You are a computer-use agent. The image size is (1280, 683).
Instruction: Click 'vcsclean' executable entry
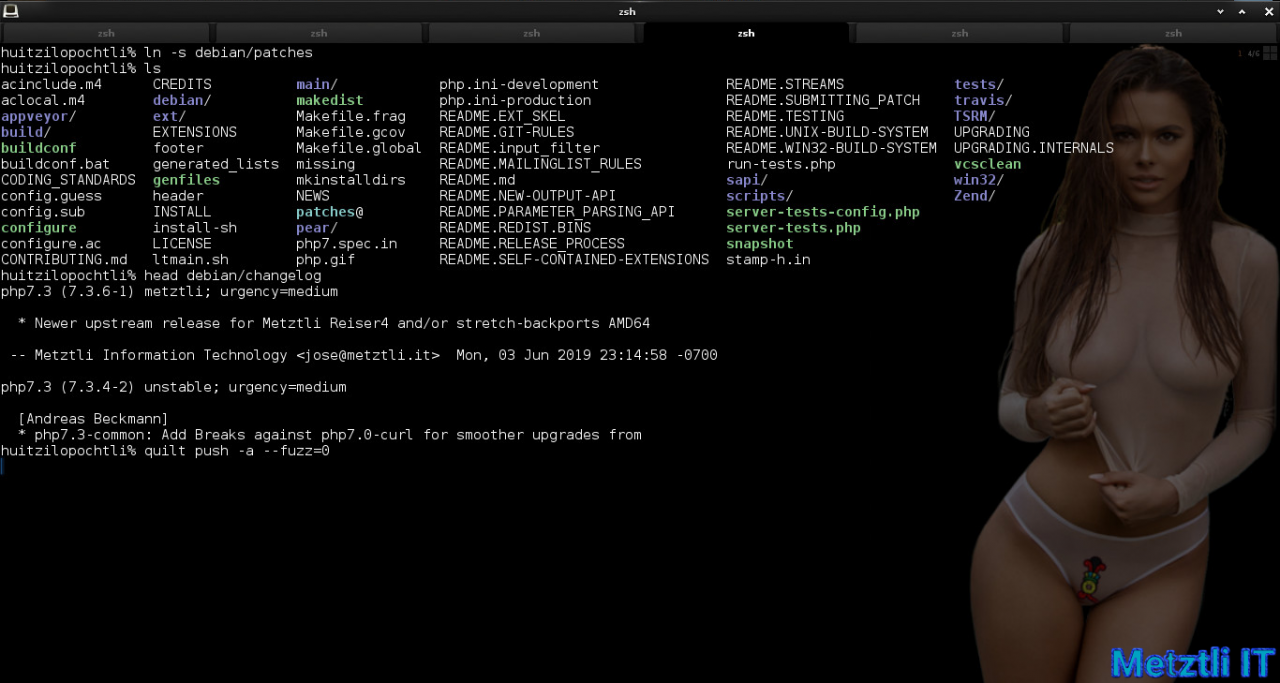point(988,164)
